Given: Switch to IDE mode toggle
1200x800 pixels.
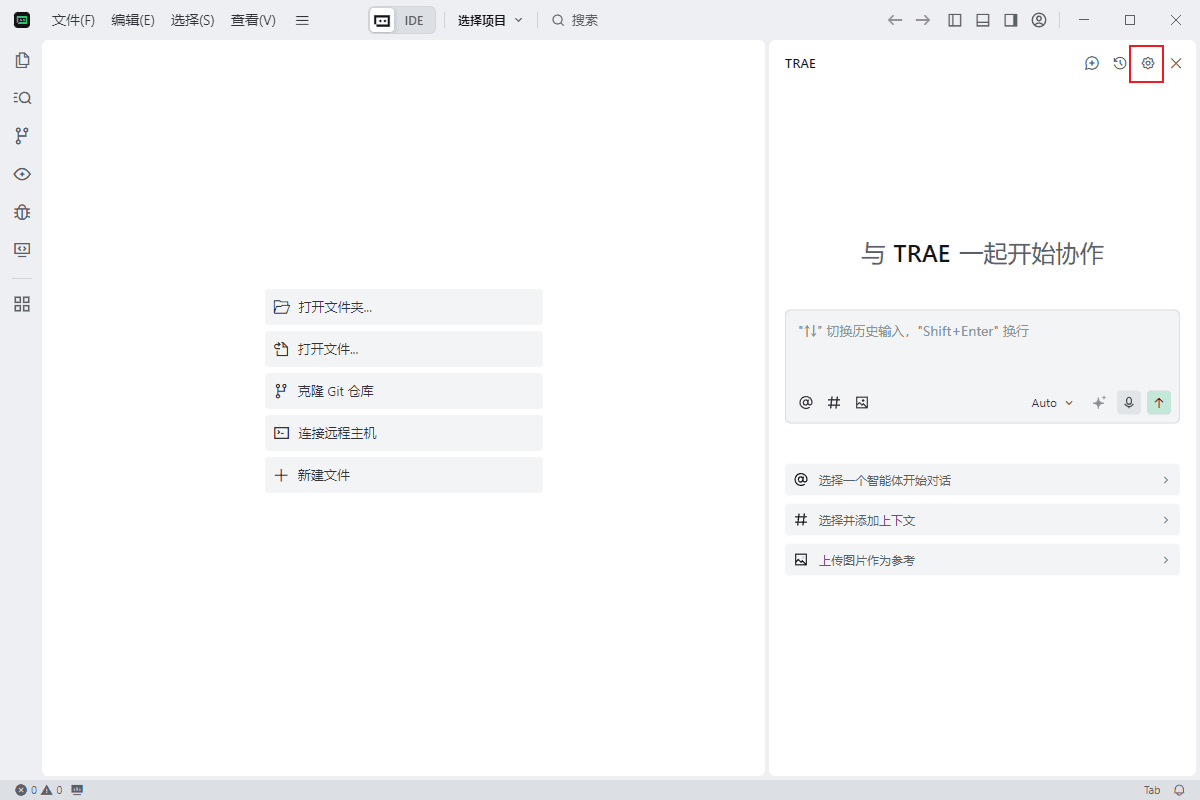Looking at the screenshot, I should point(414,20).
